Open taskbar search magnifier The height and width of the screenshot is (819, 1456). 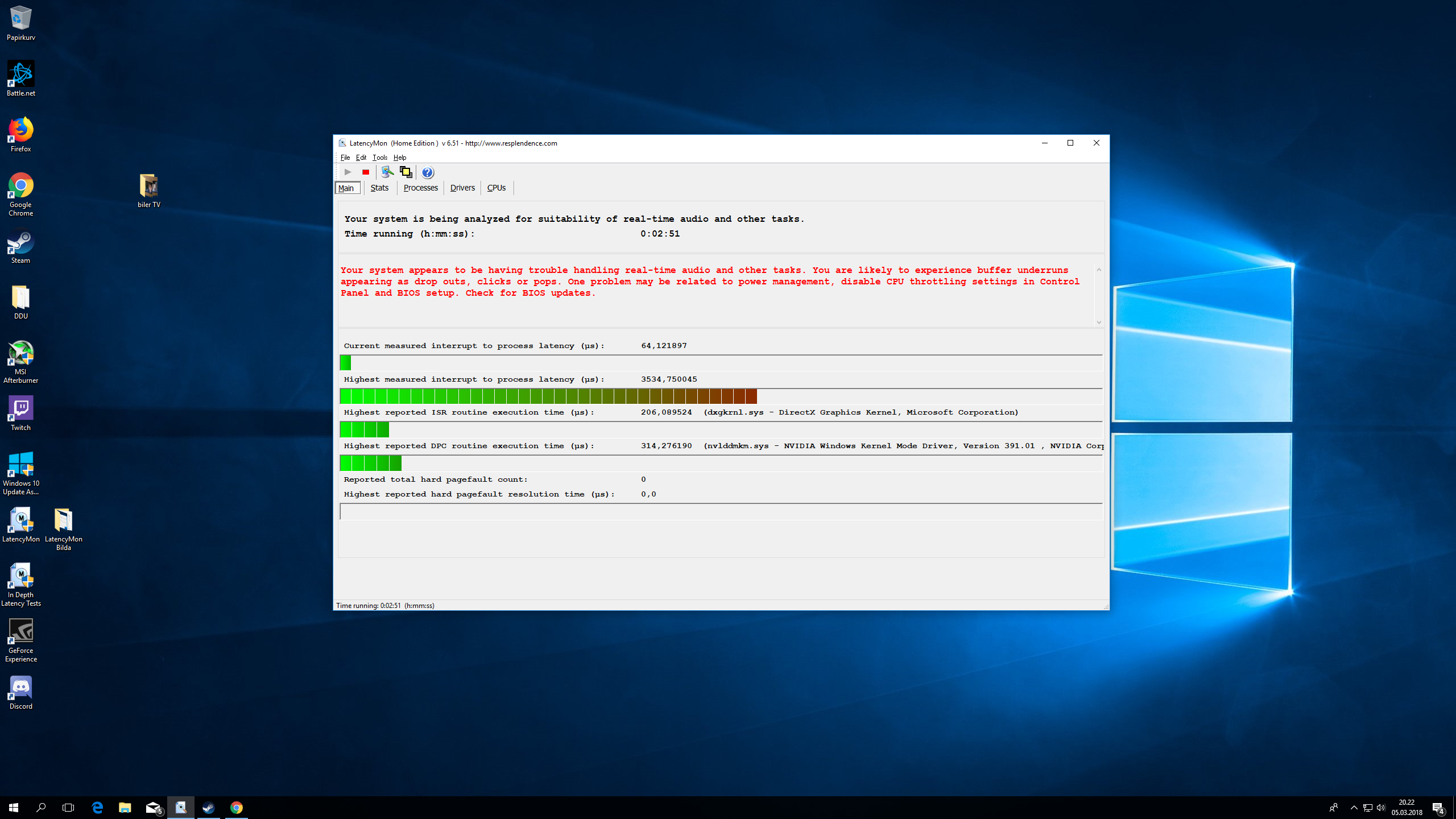(41, 808)
